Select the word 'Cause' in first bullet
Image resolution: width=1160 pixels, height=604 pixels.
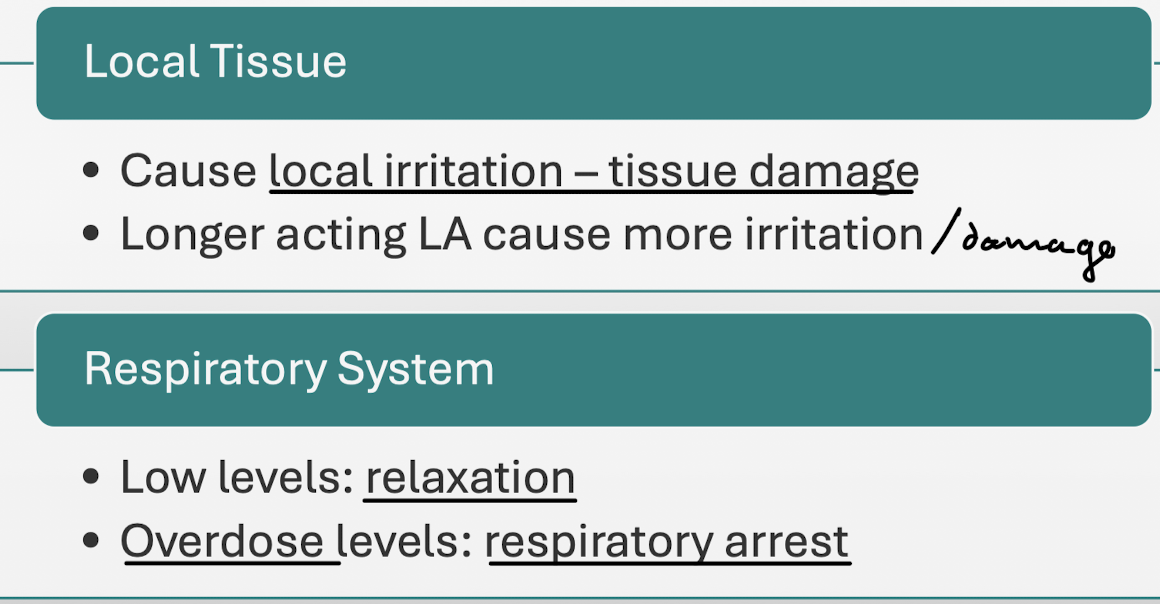(188, 171)
